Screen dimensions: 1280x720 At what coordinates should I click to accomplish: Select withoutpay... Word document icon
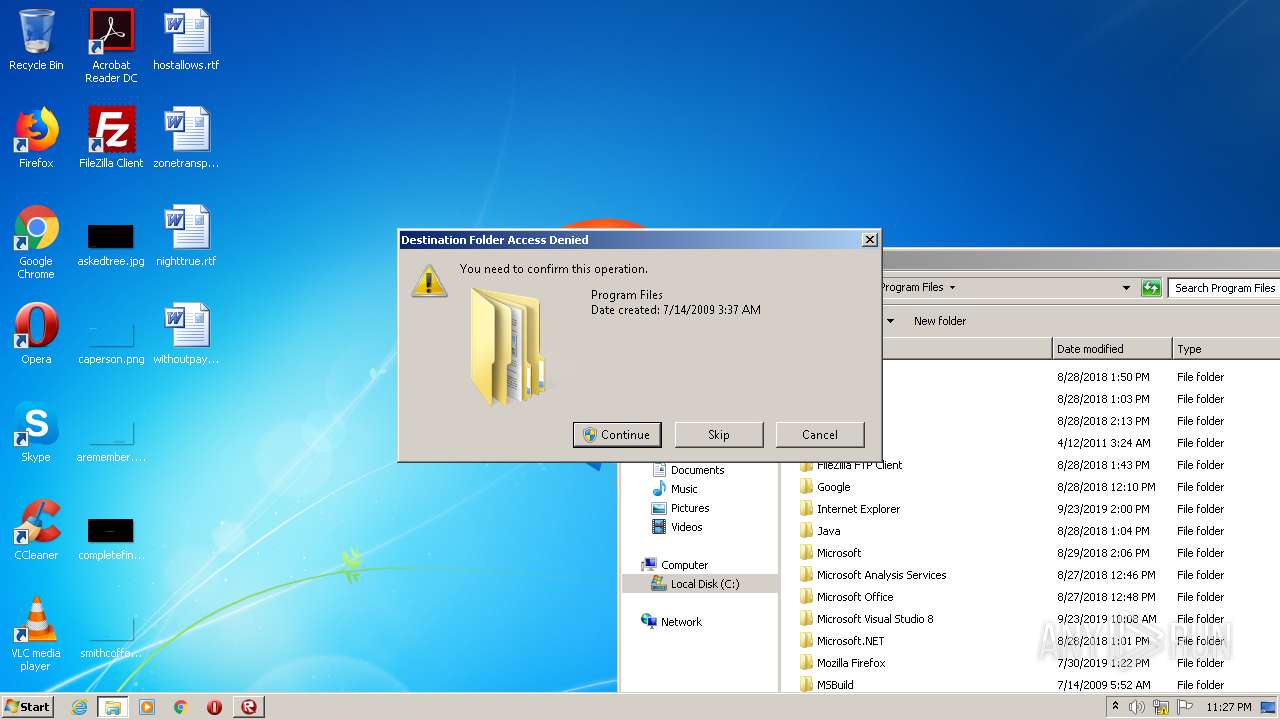click(x=186, y=335)
